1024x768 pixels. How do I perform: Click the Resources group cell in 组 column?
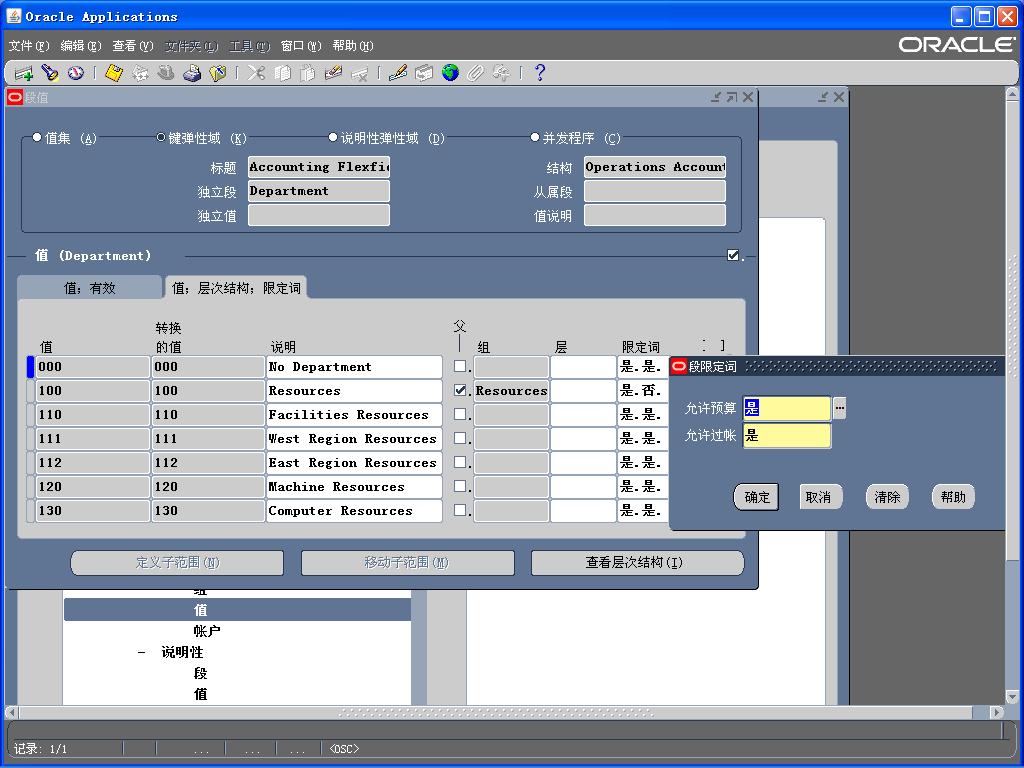point(511,391)
